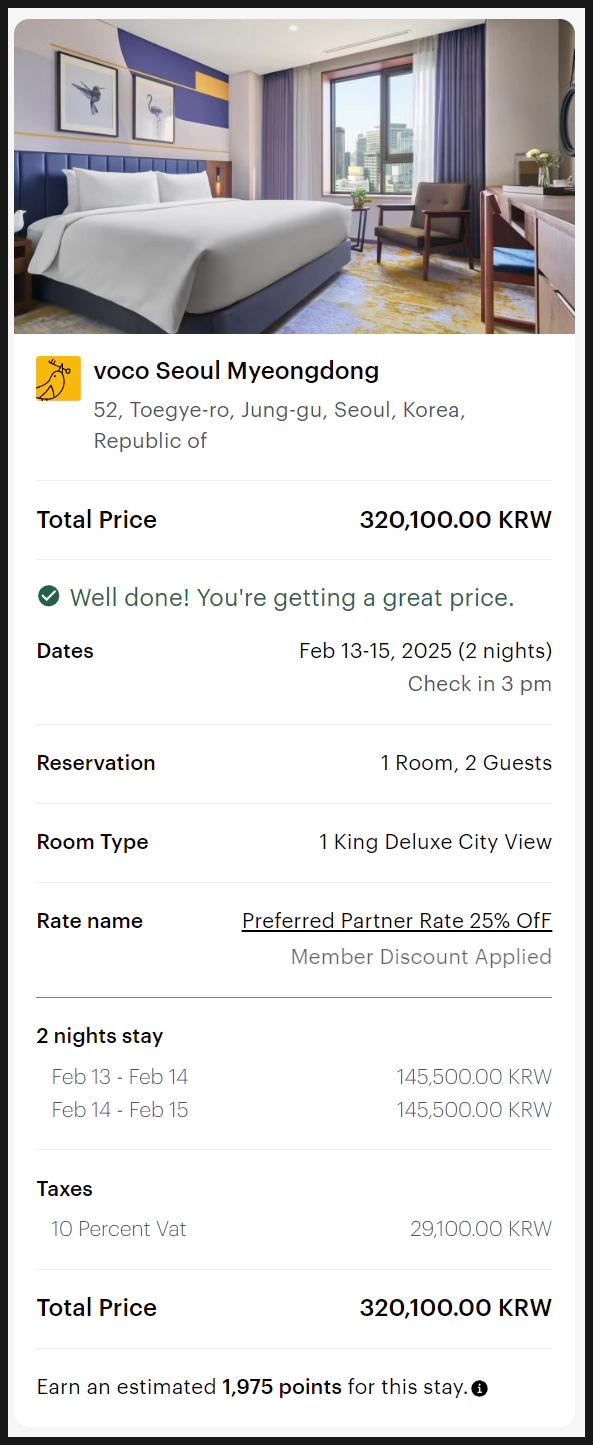This screenshot has width=593, height=1445.
Task: Click the bottom Total Price 320,100.00 KRW amount
Action: 456,1308
